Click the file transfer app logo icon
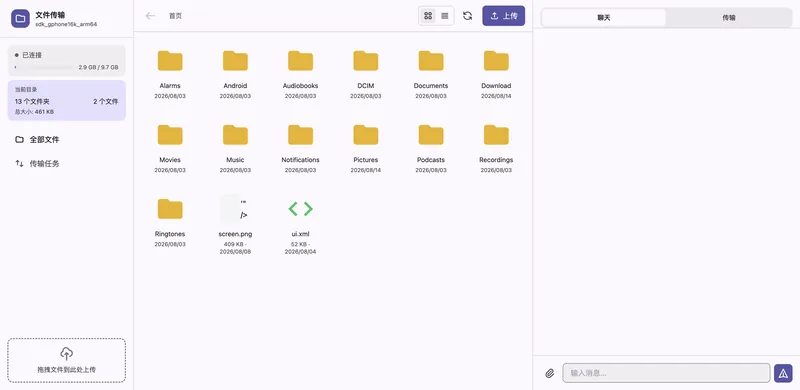The height and width of the screenshot is (390, 800). point(20,19)
